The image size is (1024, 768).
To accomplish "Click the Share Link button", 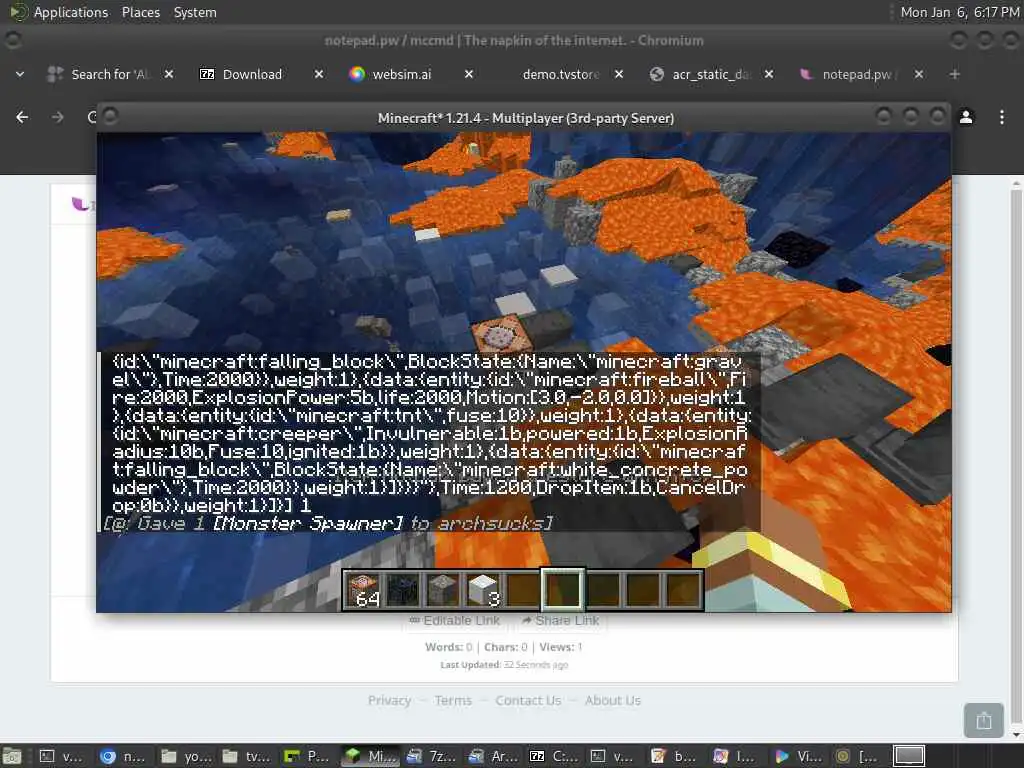I will (x=560, y=620).
